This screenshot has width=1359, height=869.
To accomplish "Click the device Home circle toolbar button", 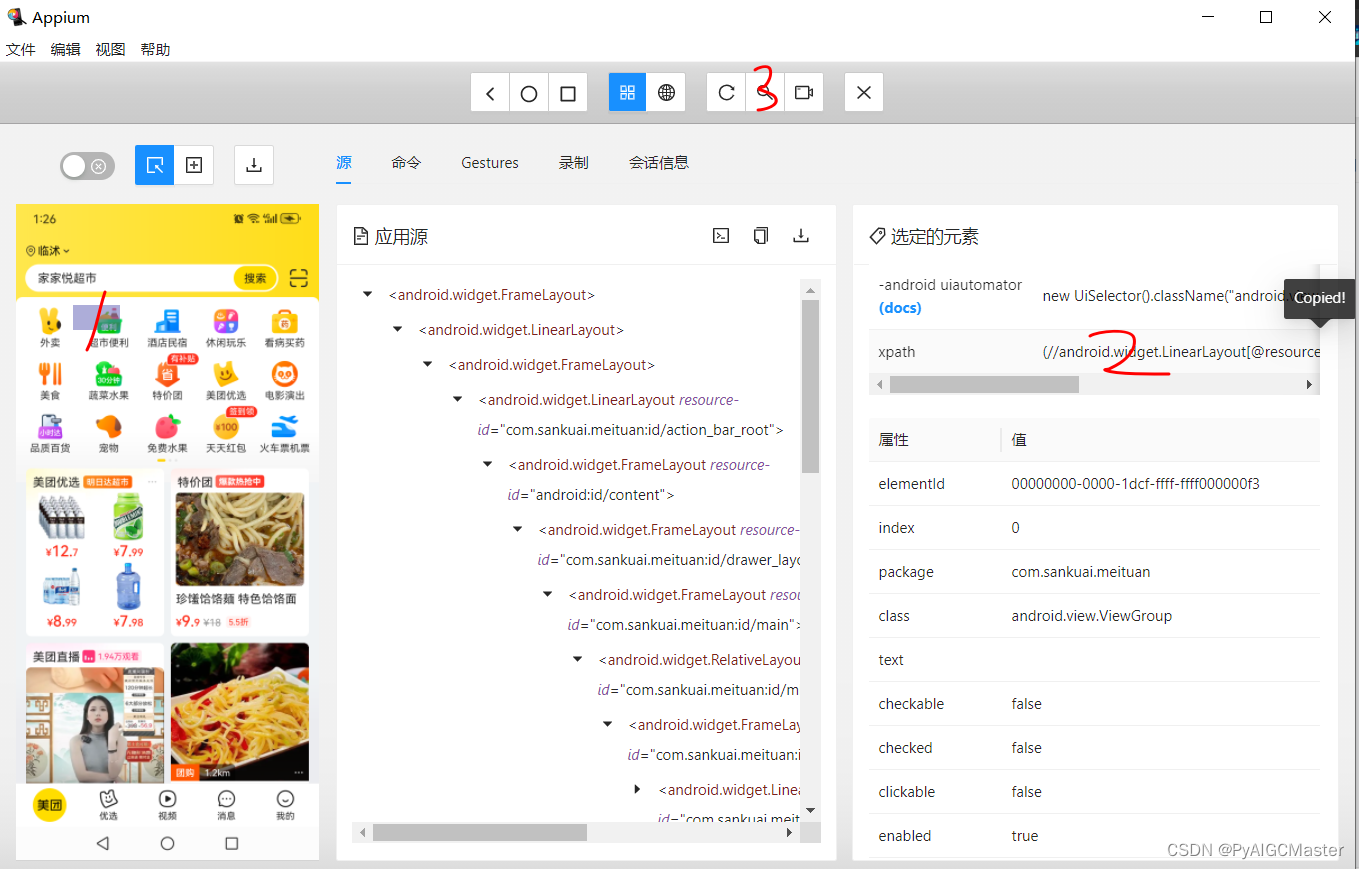I will tap(529, 93).
